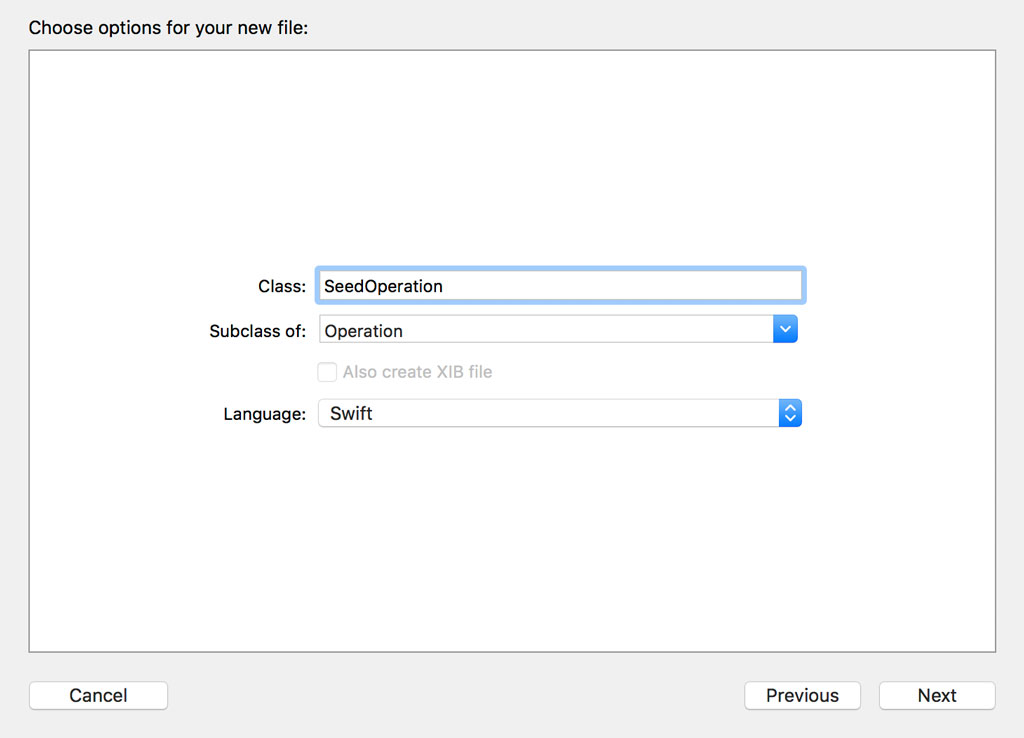Cancel the new file dialog
Screen dimensions: 1024x738
pos(98,695)
